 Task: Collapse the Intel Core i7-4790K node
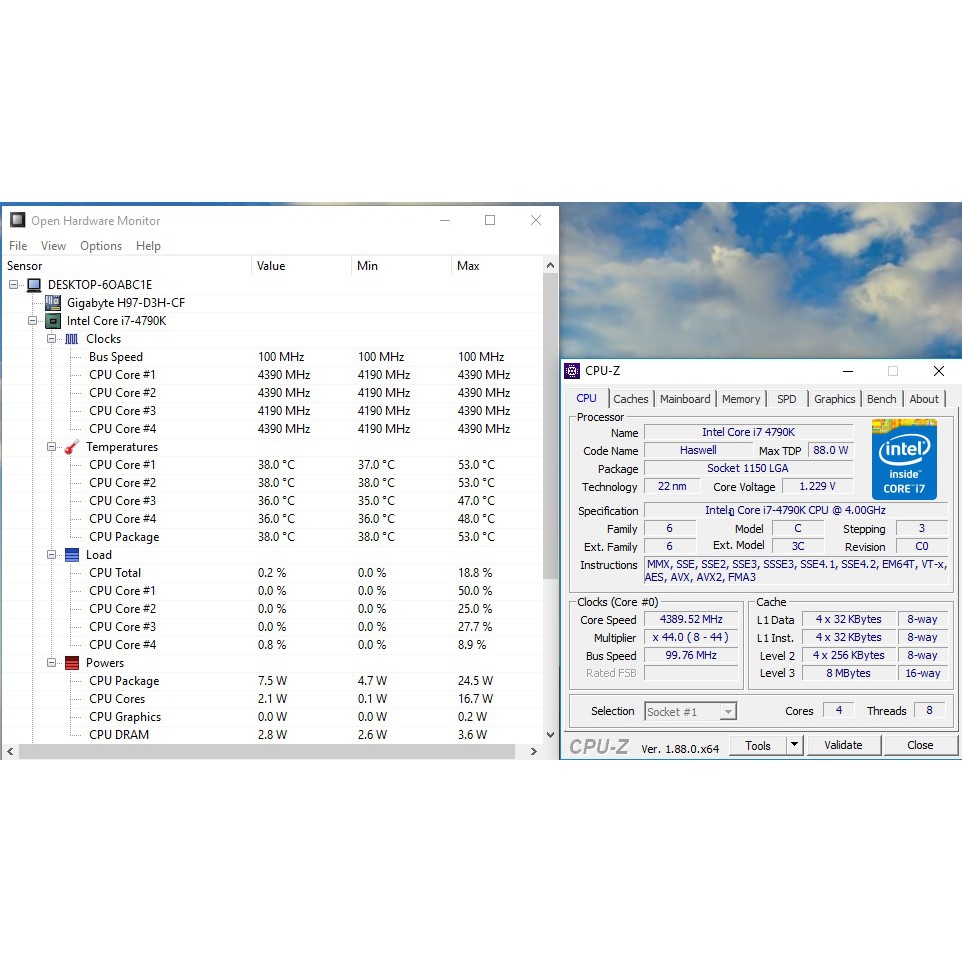click(x=33, y=321)
